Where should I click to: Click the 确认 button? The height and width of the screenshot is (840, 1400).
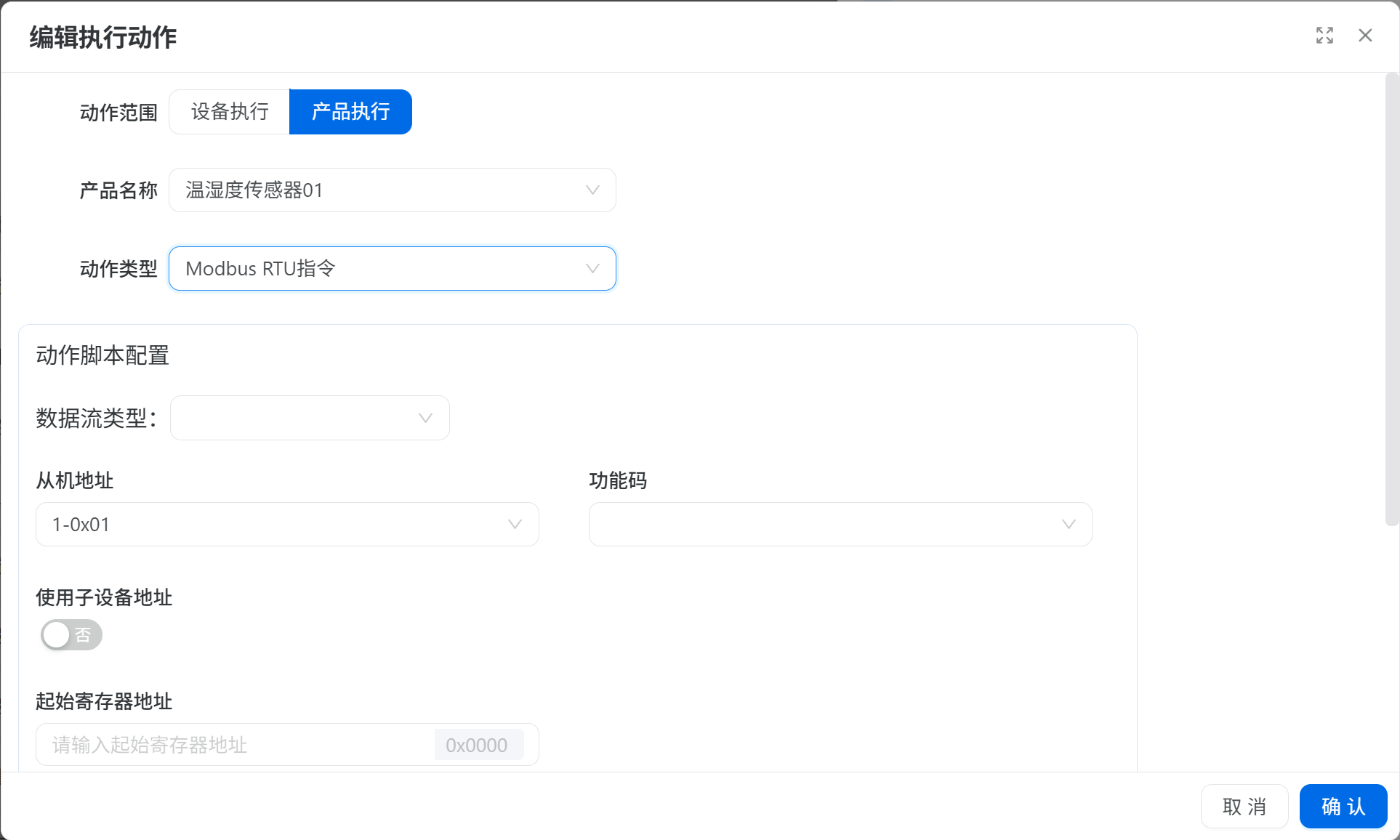(x=1343, y=807)
